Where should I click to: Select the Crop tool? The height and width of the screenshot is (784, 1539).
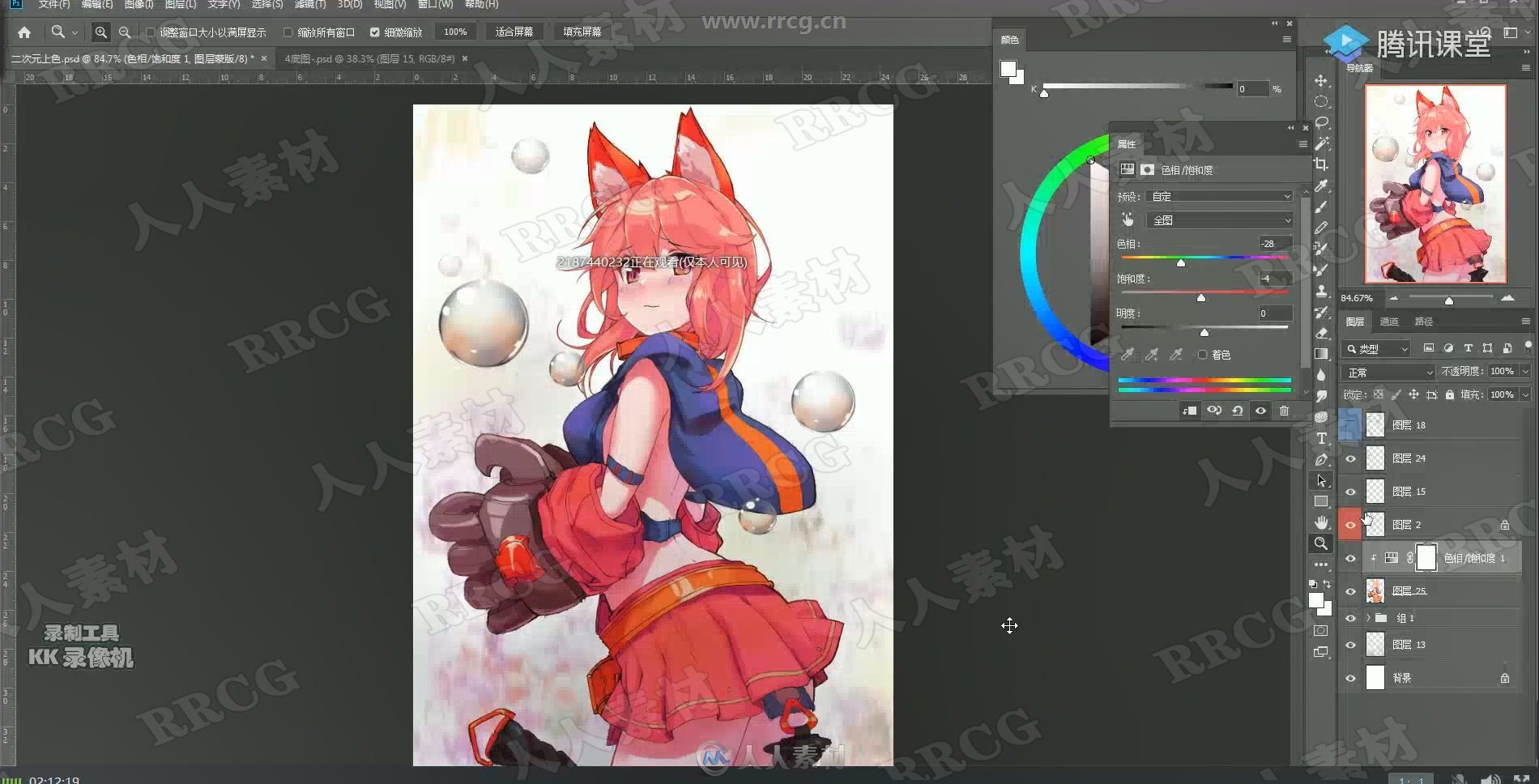tap(1321, 164)
